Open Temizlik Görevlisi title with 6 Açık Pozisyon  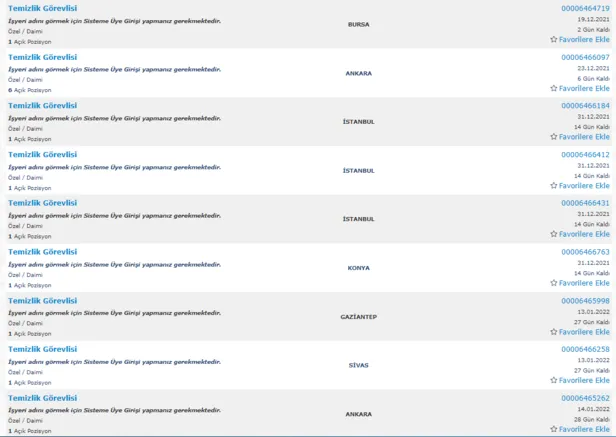(42, 57)
